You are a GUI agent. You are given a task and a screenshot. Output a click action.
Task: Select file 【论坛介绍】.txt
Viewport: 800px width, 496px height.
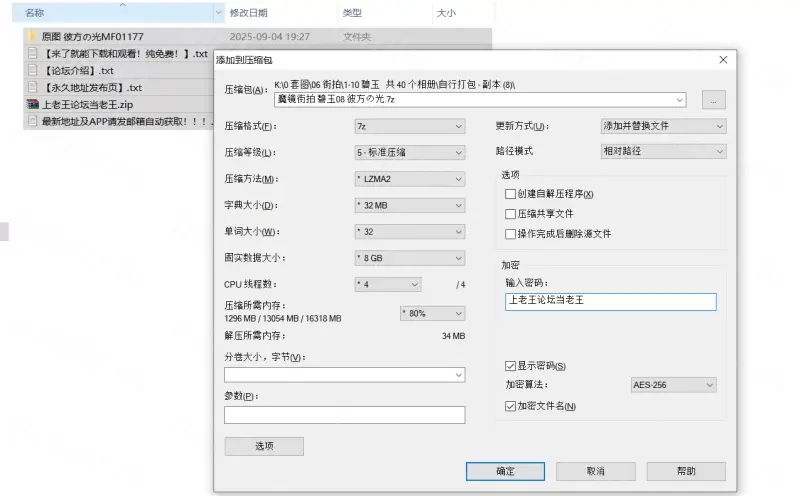click(x=78, y=70)
